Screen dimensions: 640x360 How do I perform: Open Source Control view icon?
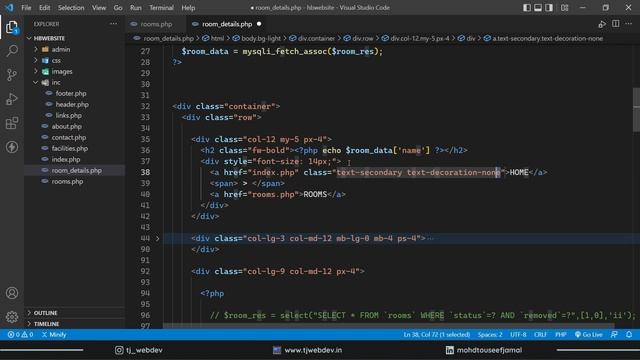[12, 75]
